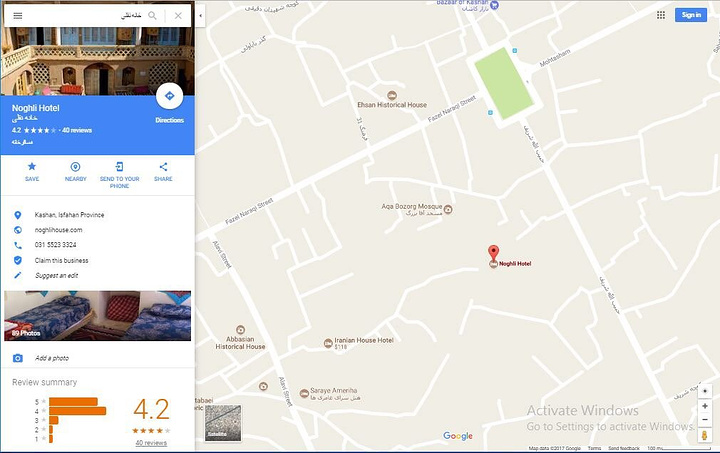
Task: Add a photo camera icon
Action: pos(17,358)
